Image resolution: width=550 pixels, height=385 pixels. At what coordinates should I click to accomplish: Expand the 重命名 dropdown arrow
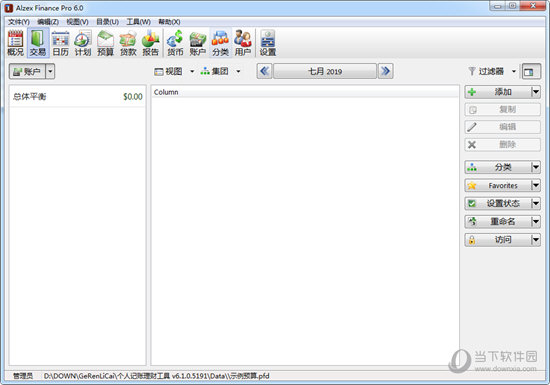click(536, 222)
